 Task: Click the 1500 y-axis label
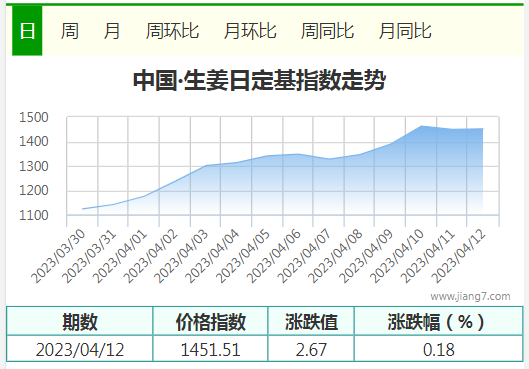34,117
